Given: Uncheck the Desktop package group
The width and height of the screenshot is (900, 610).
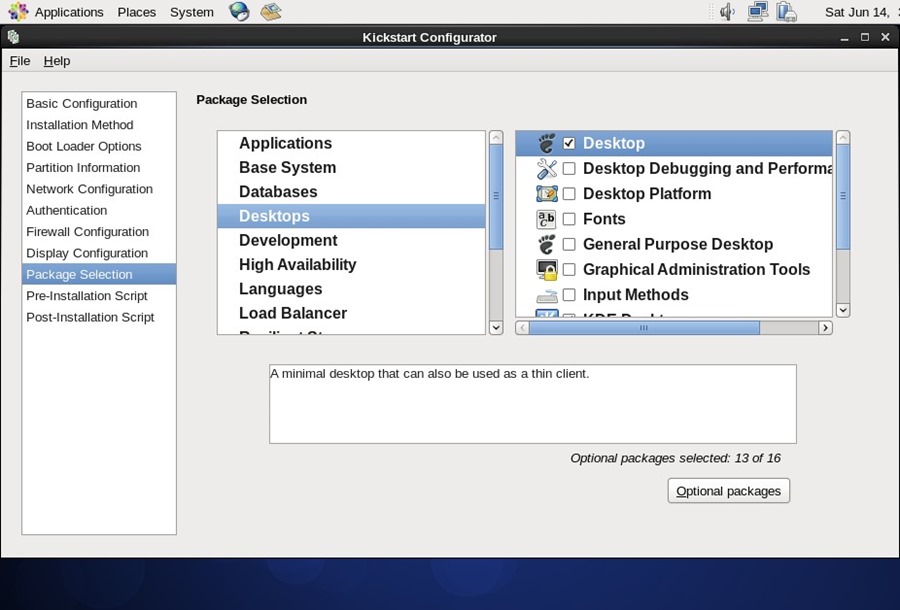Looking at the screenshot, I should point(569,143).
